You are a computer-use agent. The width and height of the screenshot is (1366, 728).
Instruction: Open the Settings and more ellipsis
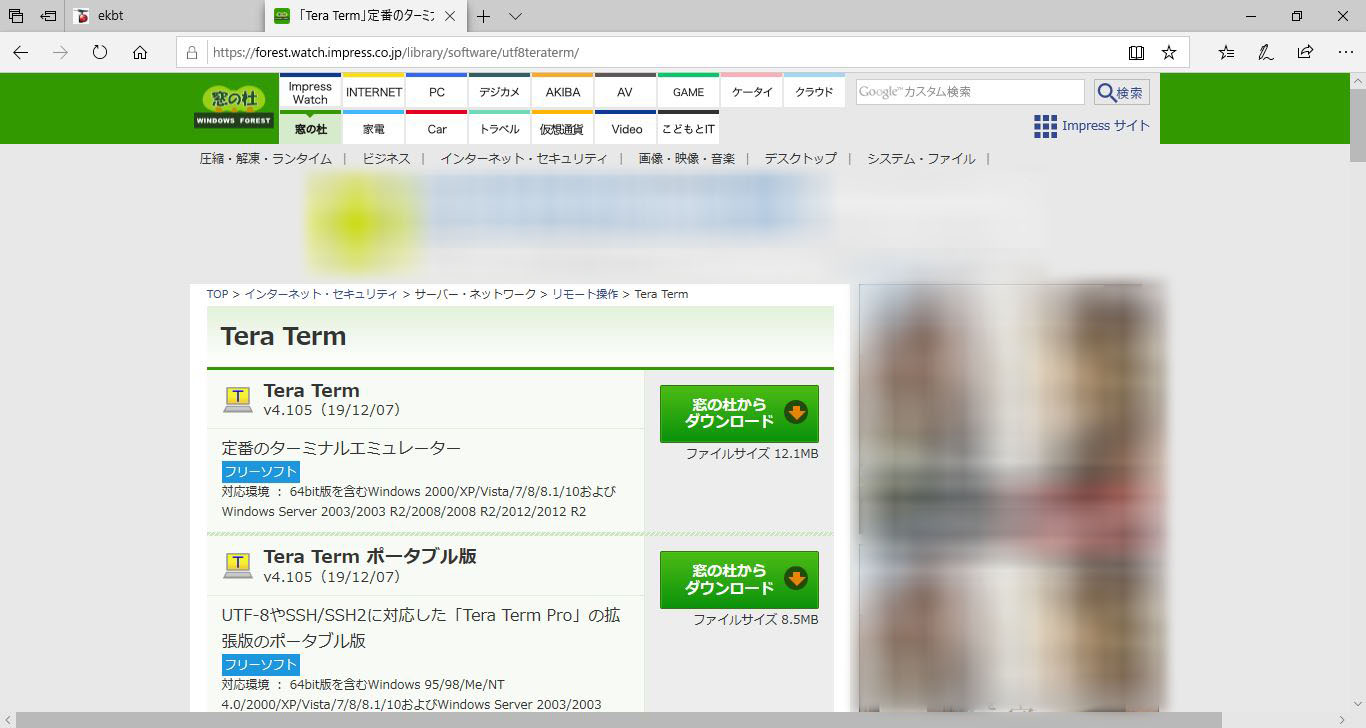coord(1345,52)
